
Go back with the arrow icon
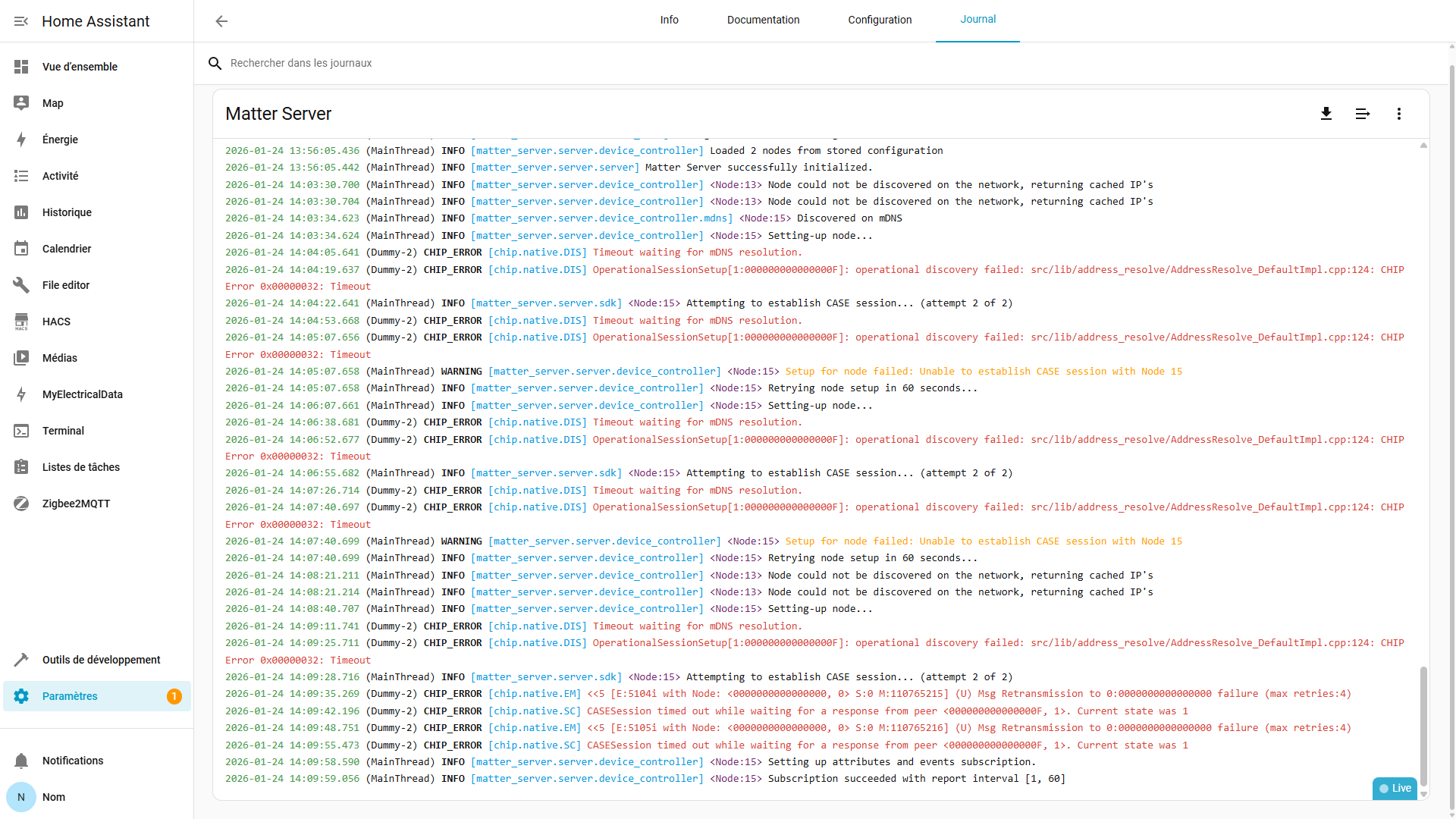(221, 21)
